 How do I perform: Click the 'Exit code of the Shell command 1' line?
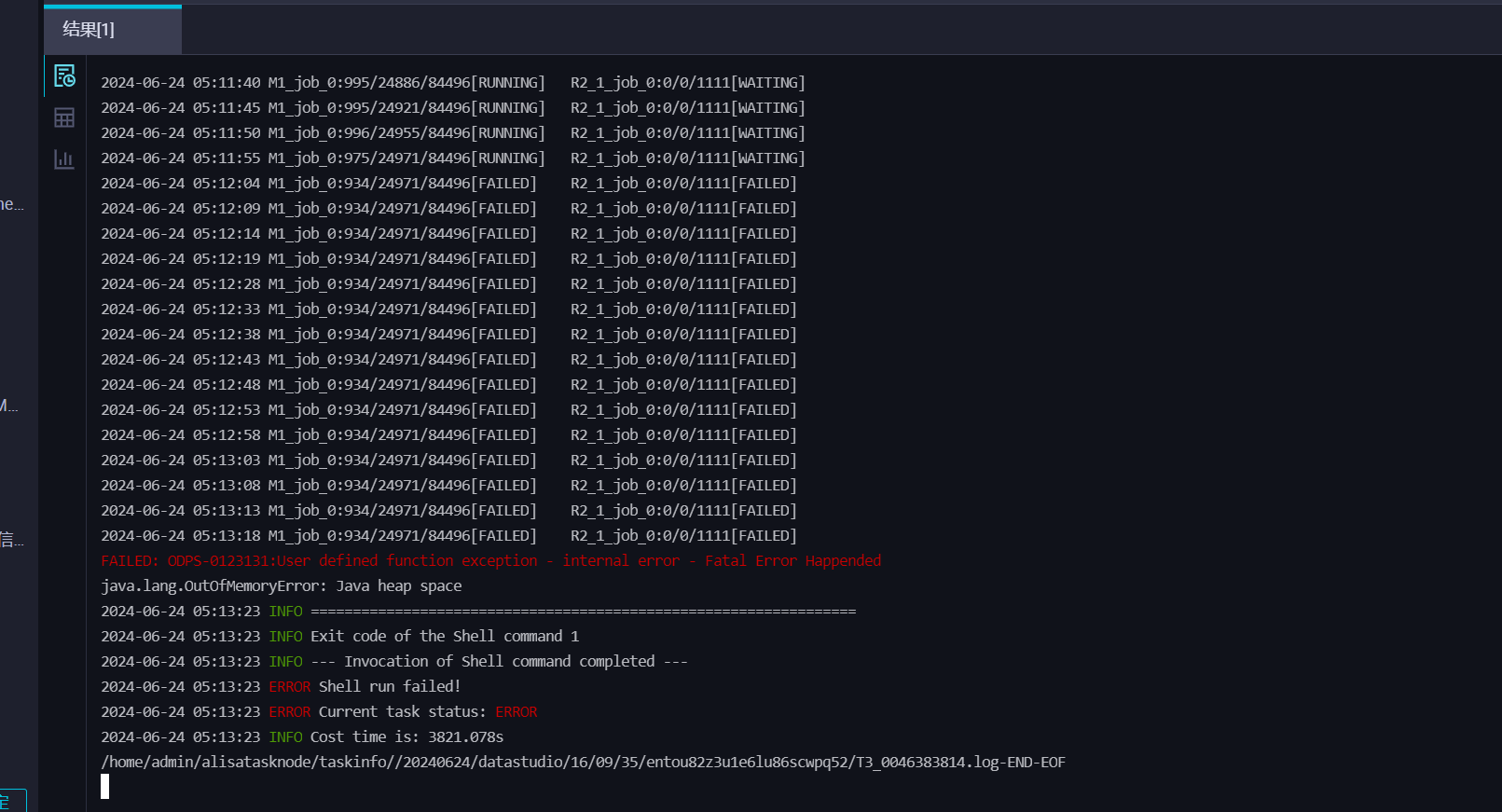340,637
